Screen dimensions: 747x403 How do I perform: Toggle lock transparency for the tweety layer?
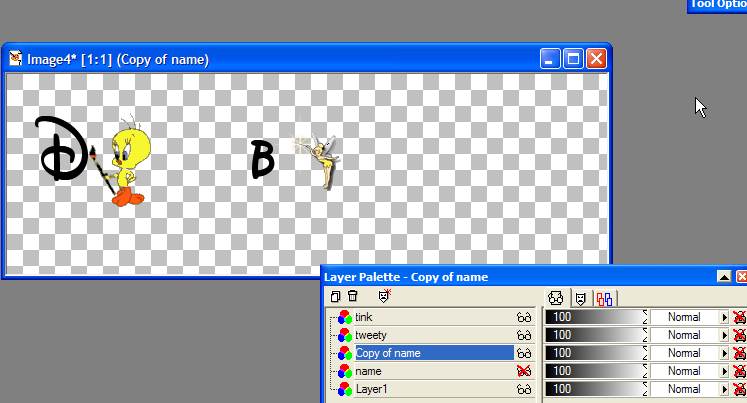(739, 335)
